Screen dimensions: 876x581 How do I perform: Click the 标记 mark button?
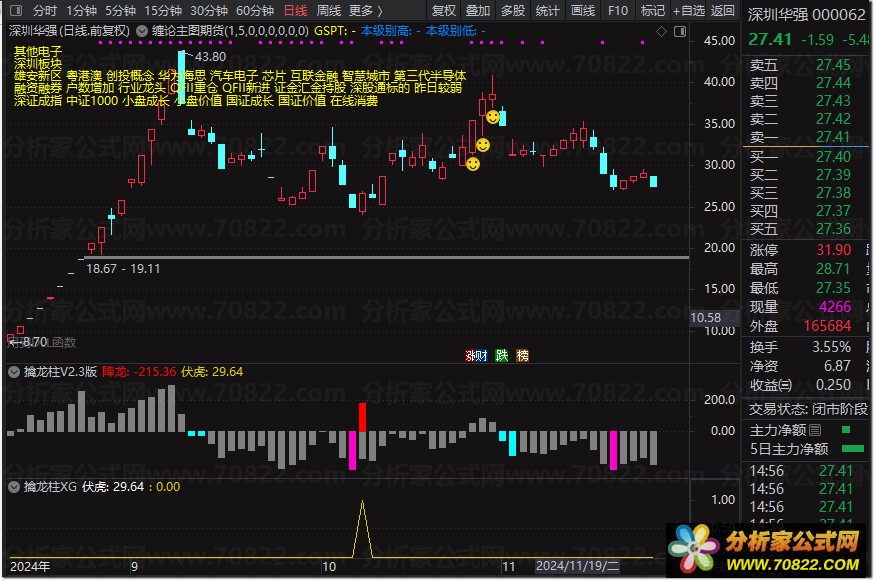click(x=653, y=11)
